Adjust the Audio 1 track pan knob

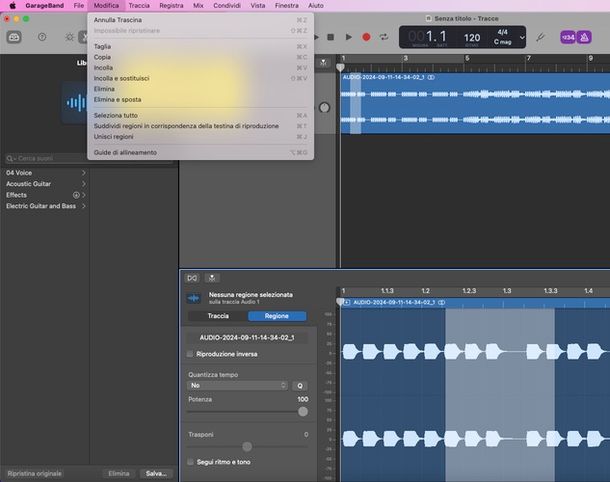324,108
